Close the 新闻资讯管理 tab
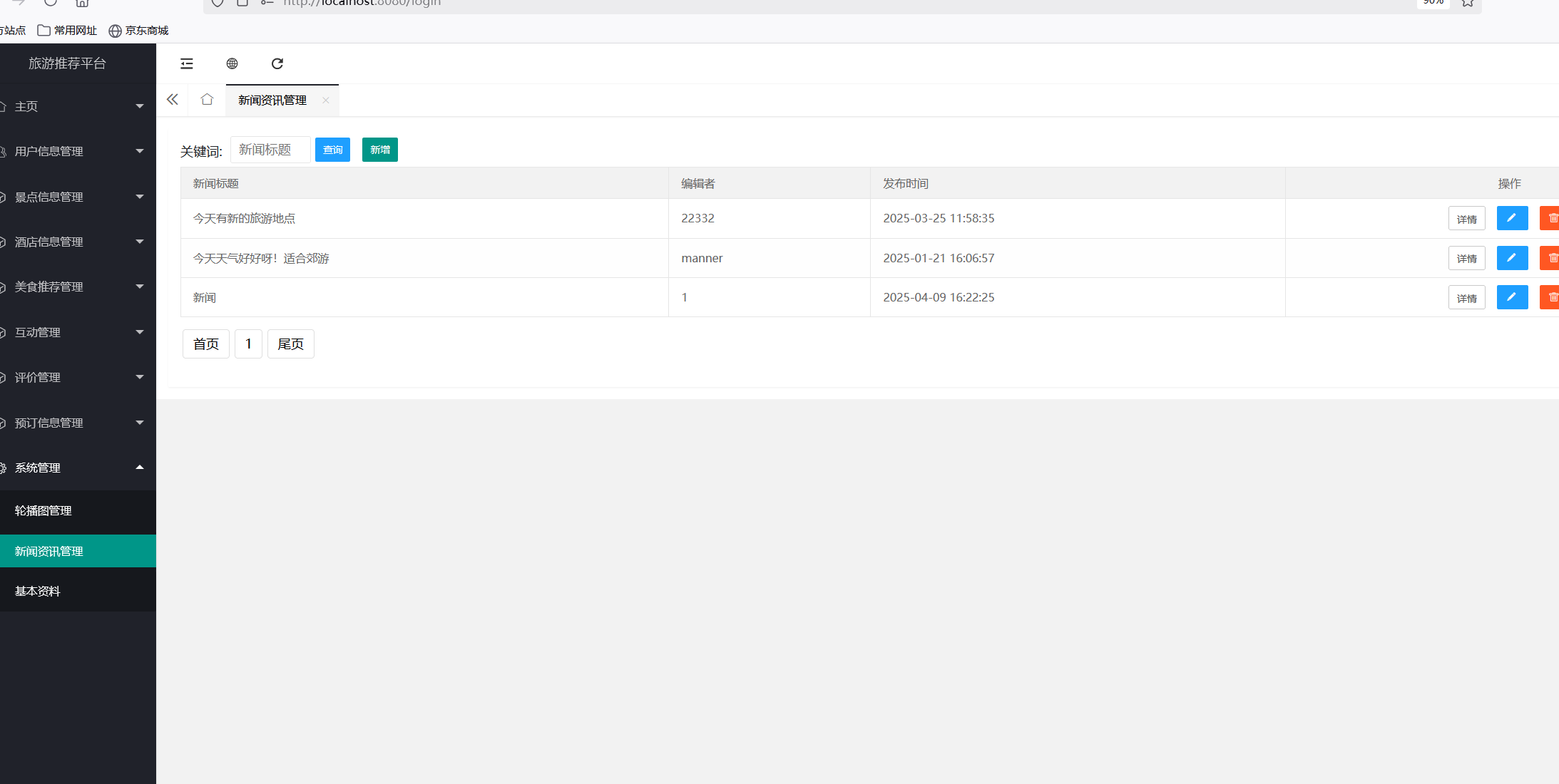 click(326, 100)
